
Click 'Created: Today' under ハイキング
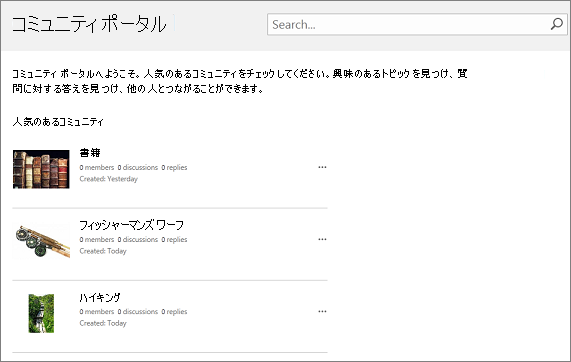(x=103, y=323)
